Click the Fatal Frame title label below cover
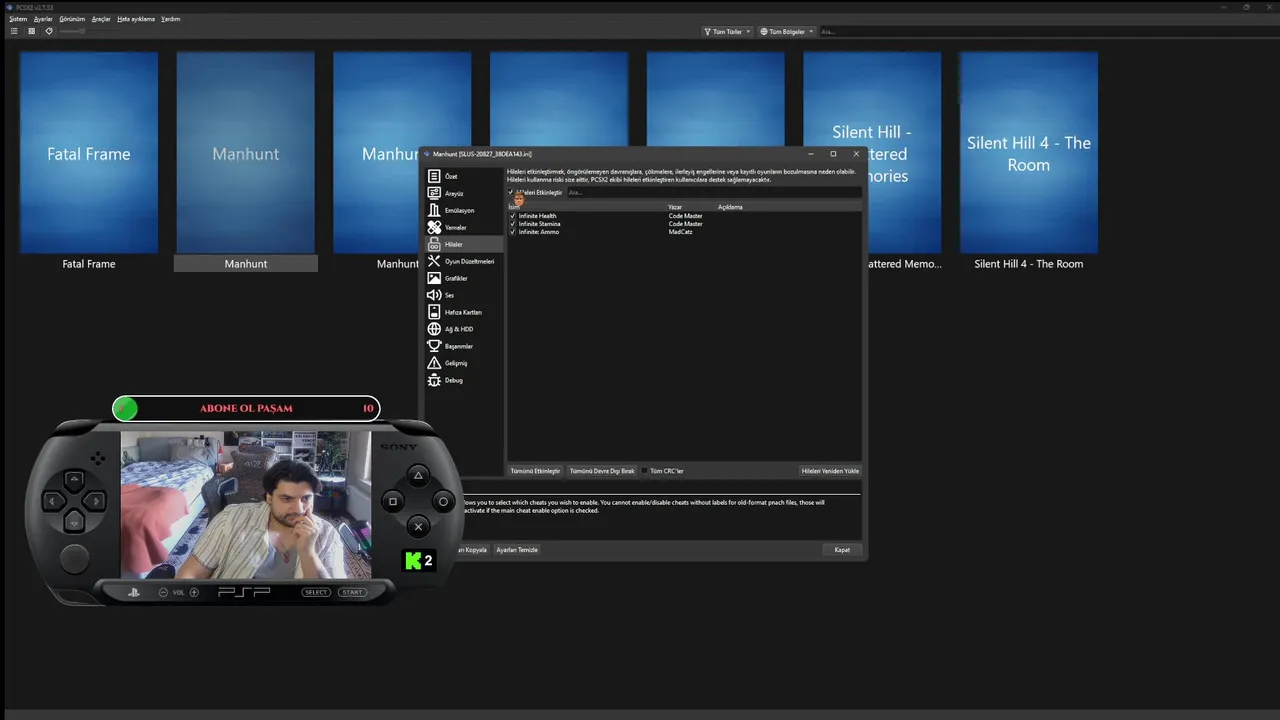1280x720 pixels. pyautogui.click(x=89, y=264)
